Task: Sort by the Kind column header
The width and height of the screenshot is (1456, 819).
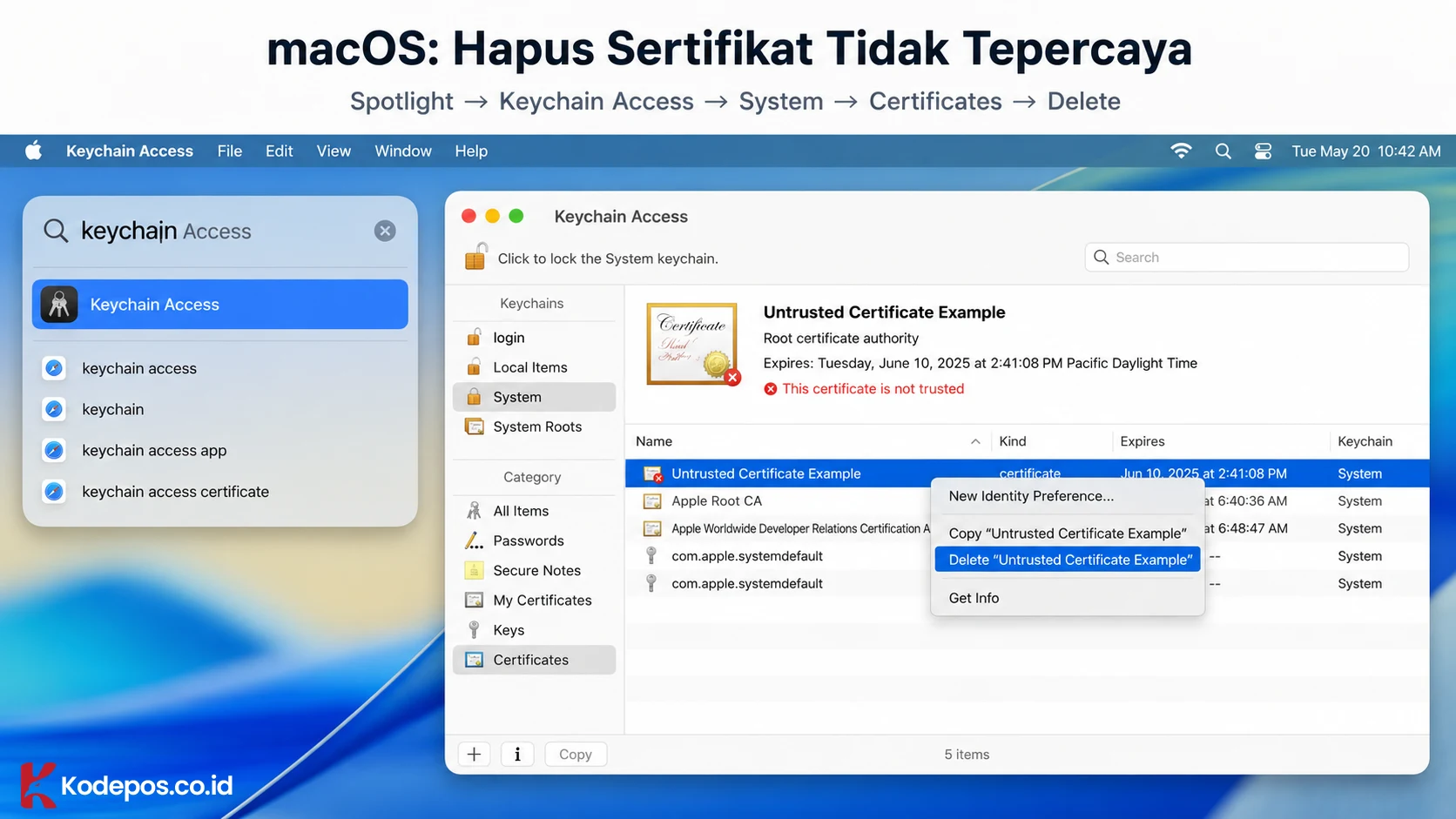Action: 1051,441
